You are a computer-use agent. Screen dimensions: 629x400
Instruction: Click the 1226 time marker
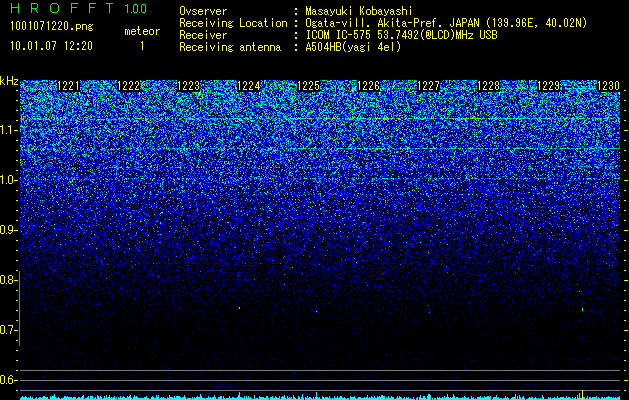[369, 86]
